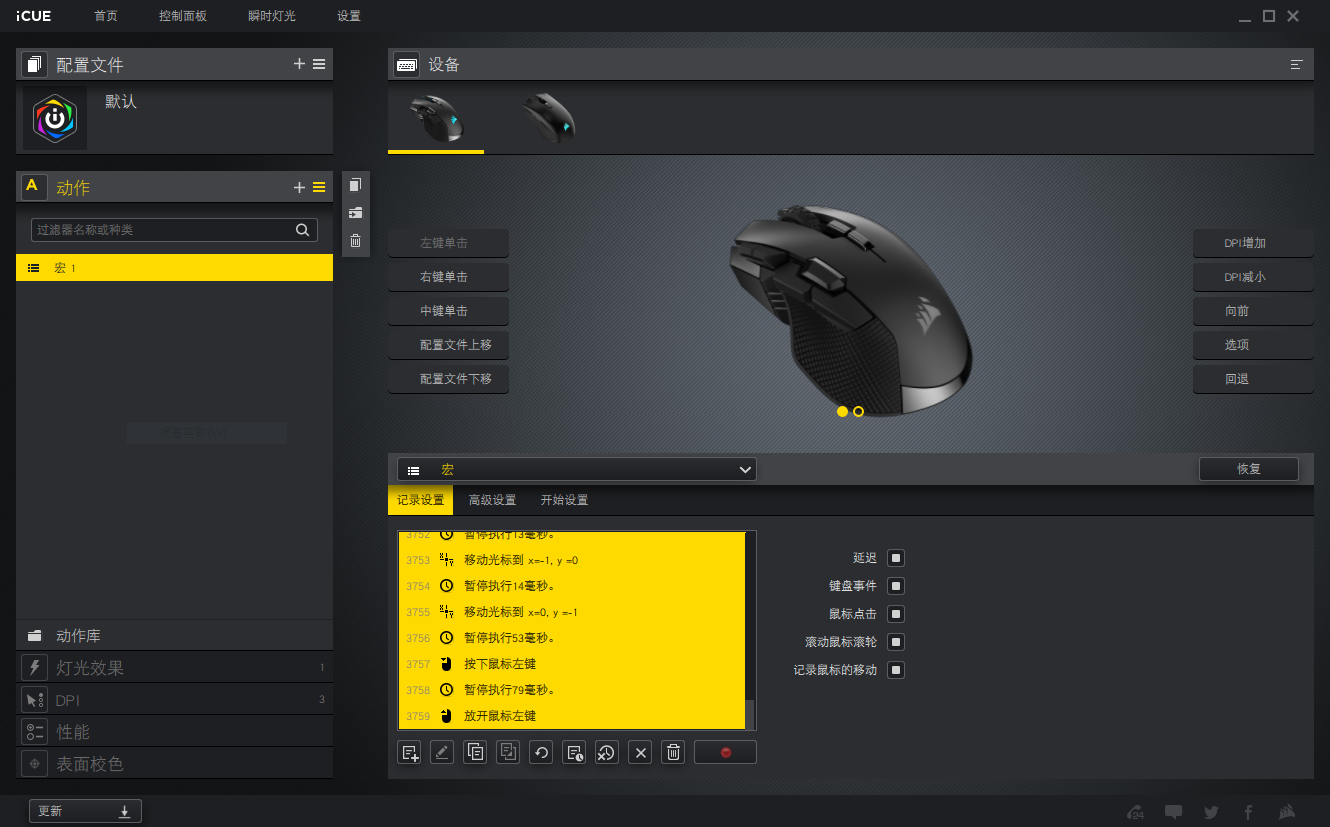Select the second mouse device thumbnail
1330x827 pixels.
(549, 117)
